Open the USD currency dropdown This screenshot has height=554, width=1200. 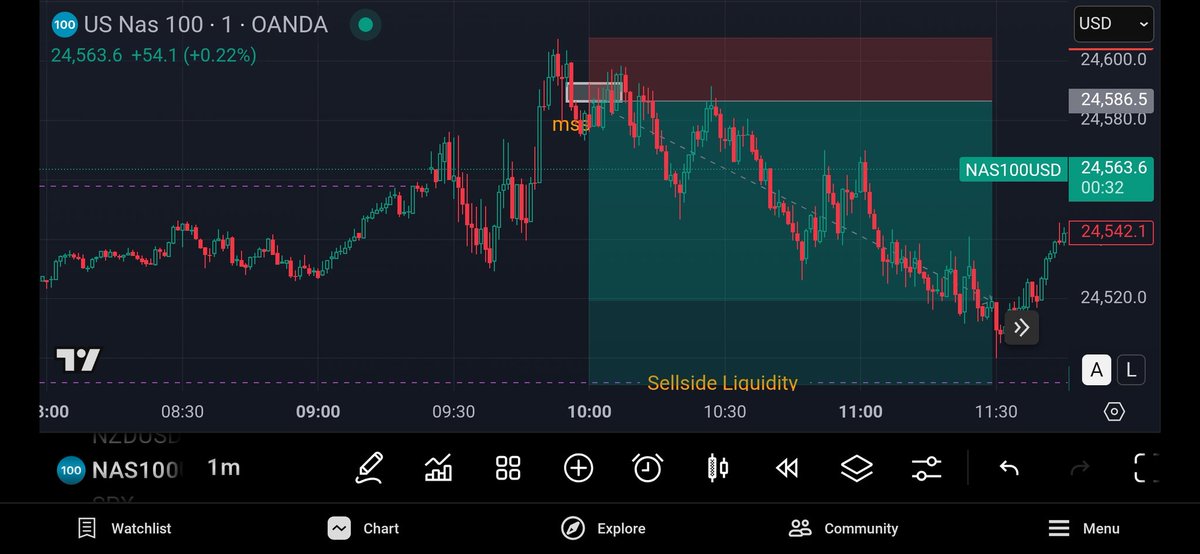pos(1113,24)
